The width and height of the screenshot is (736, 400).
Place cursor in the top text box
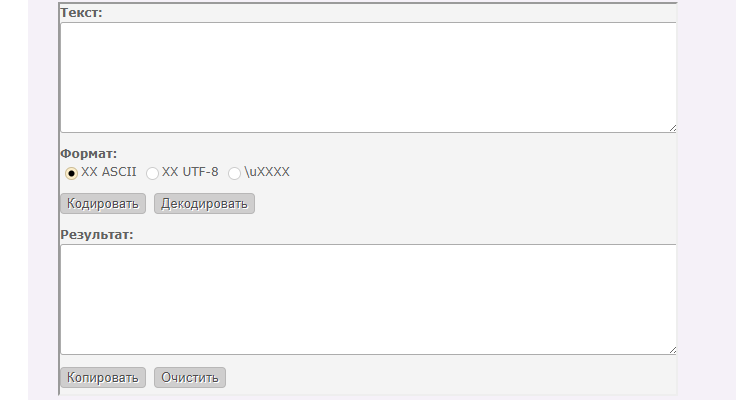368,77
